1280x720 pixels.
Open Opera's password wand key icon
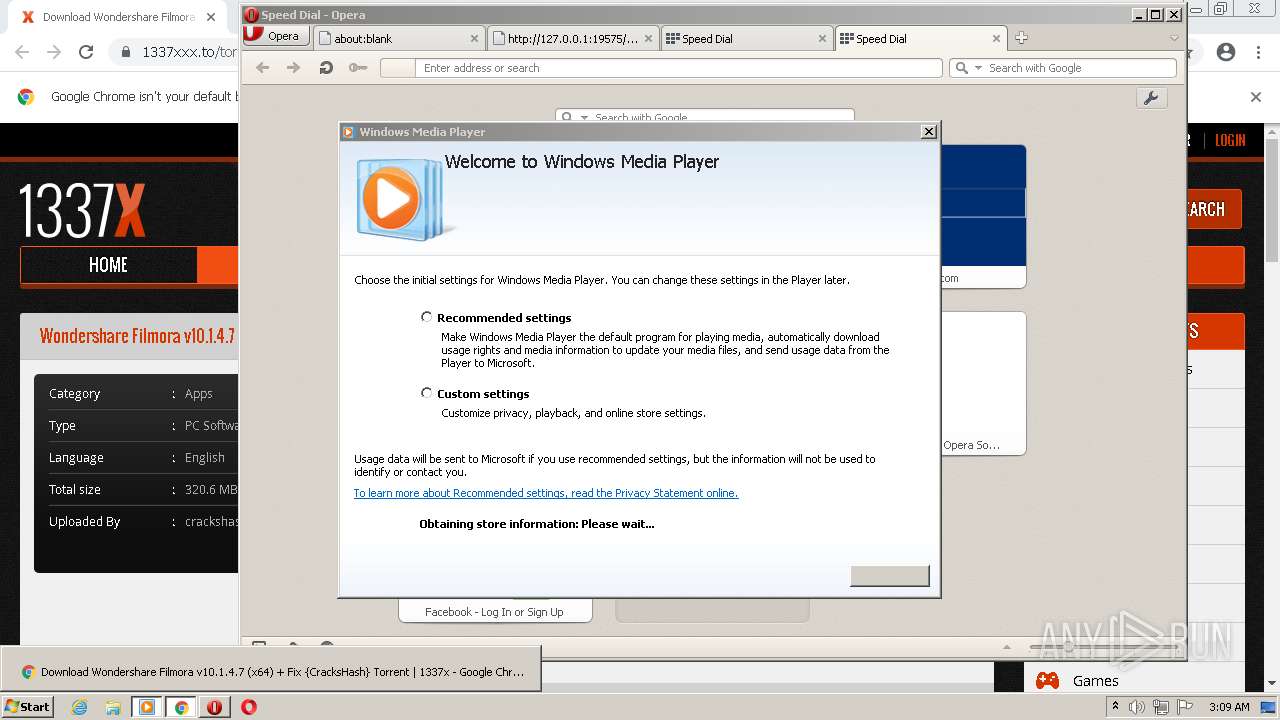pyautogui.click(x=358, y=68)
